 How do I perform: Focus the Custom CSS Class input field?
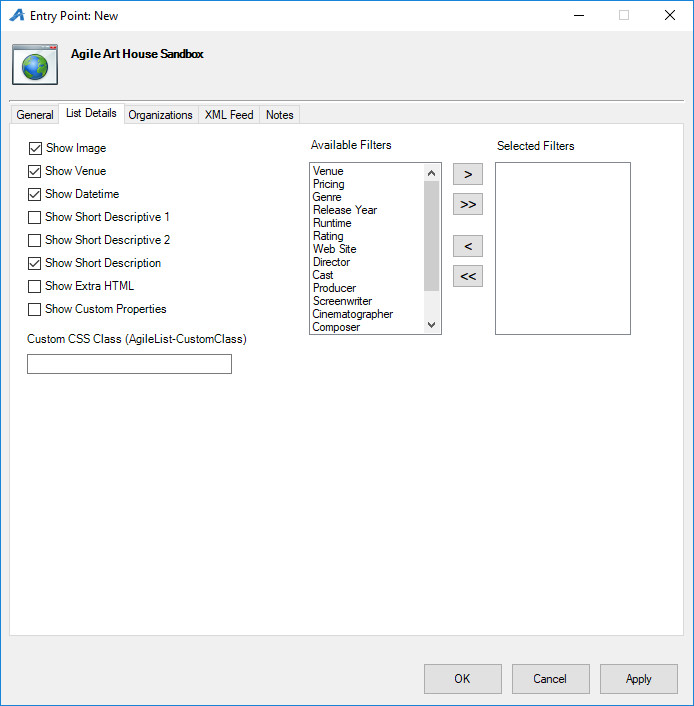[x=129, y=364]
